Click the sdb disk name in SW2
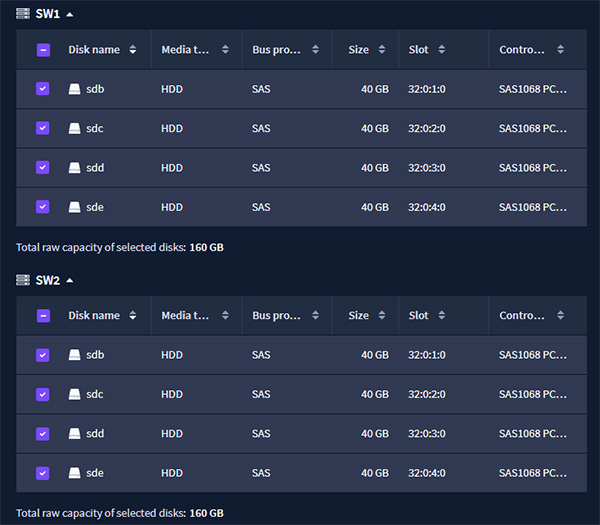This screenshot has width=600, height=525. coord(95,355)
